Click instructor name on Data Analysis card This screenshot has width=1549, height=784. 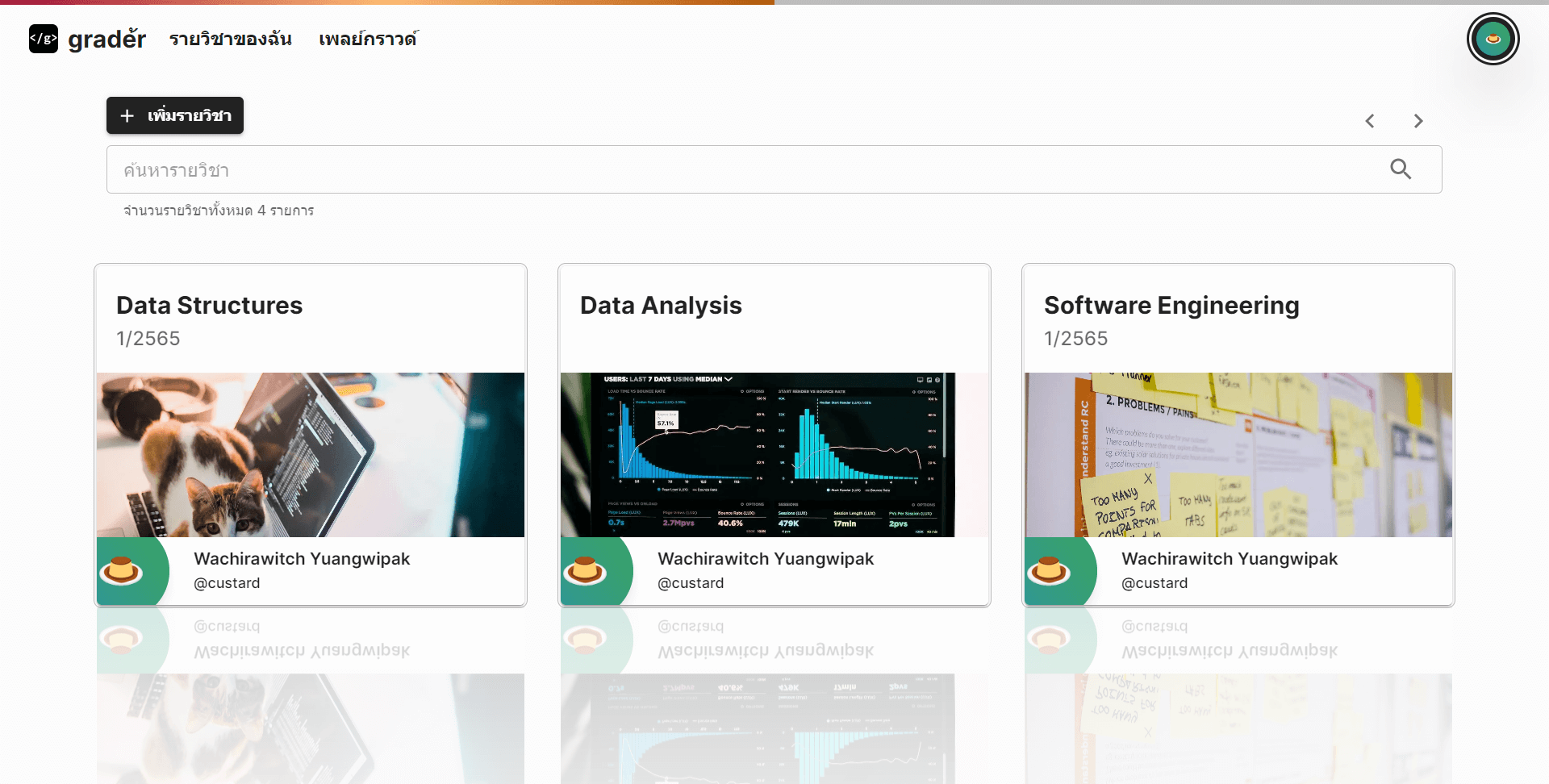pos(766,559)
